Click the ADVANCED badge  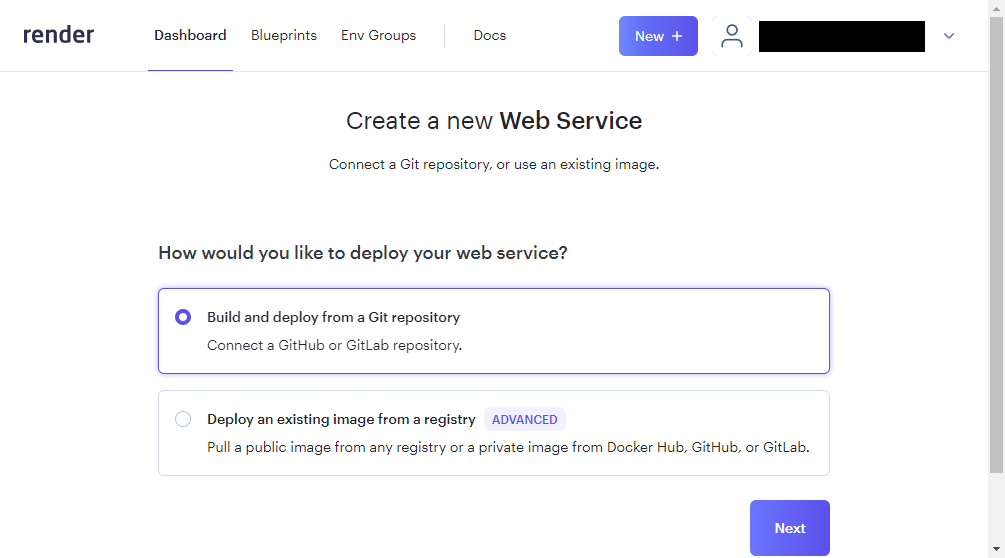(x=525, y=419)
